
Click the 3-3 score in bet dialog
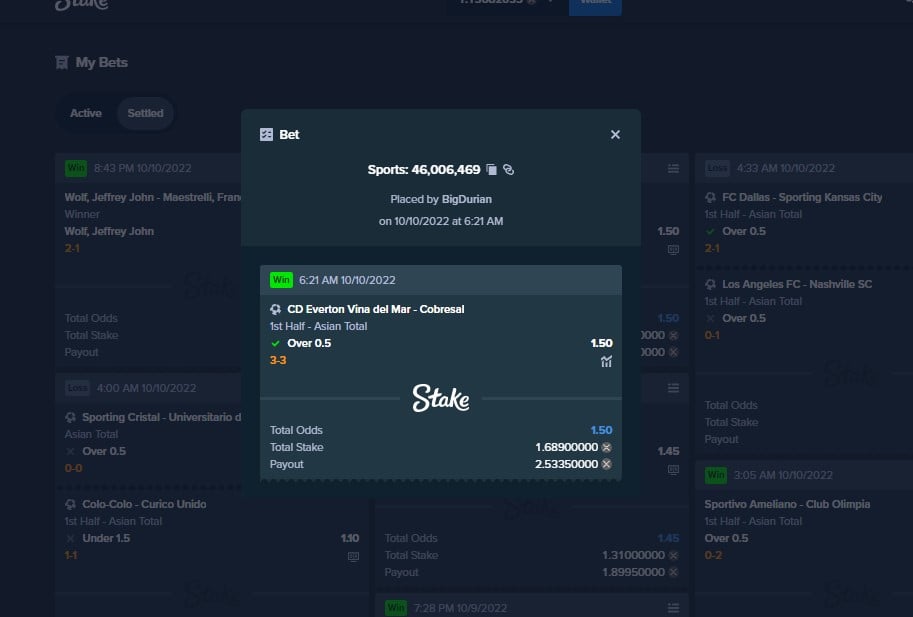(278, 360)
